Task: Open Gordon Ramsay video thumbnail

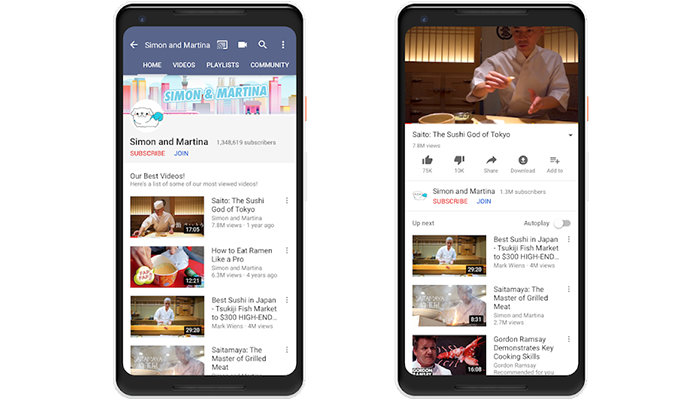Action: pos(449,355)
